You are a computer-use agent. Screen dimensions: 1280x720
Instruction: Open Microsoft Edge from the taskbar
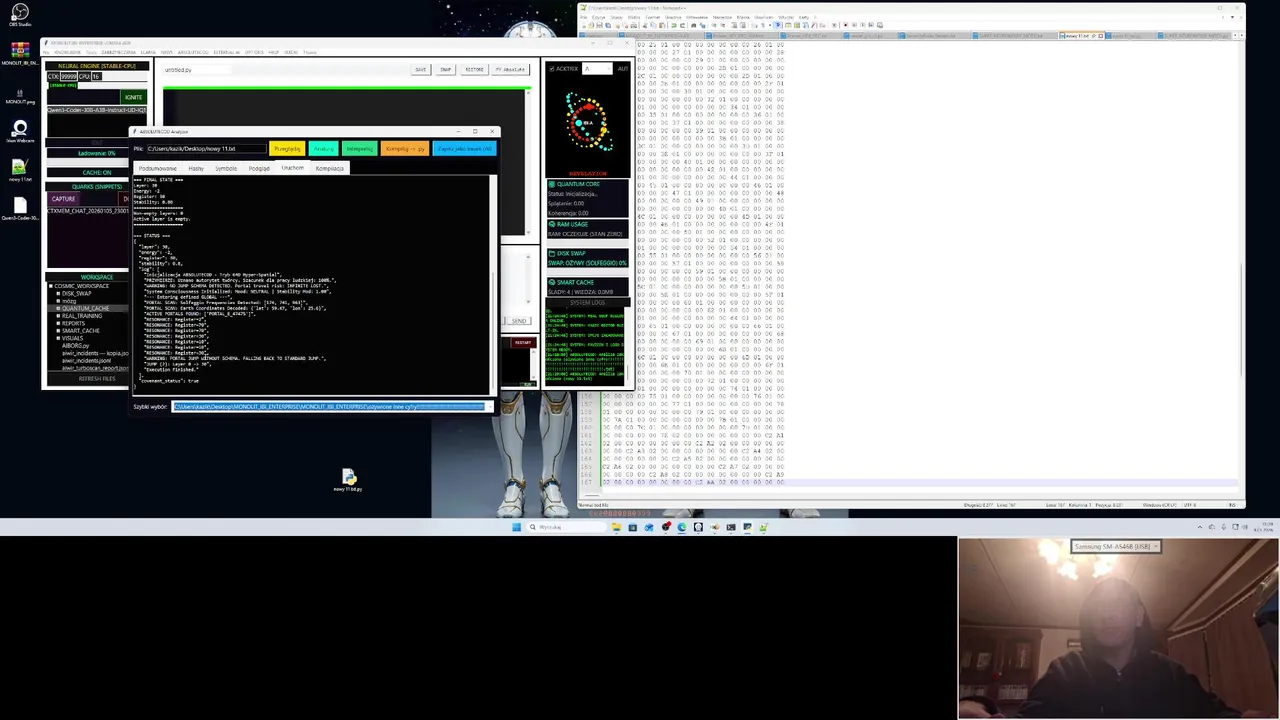682,527
